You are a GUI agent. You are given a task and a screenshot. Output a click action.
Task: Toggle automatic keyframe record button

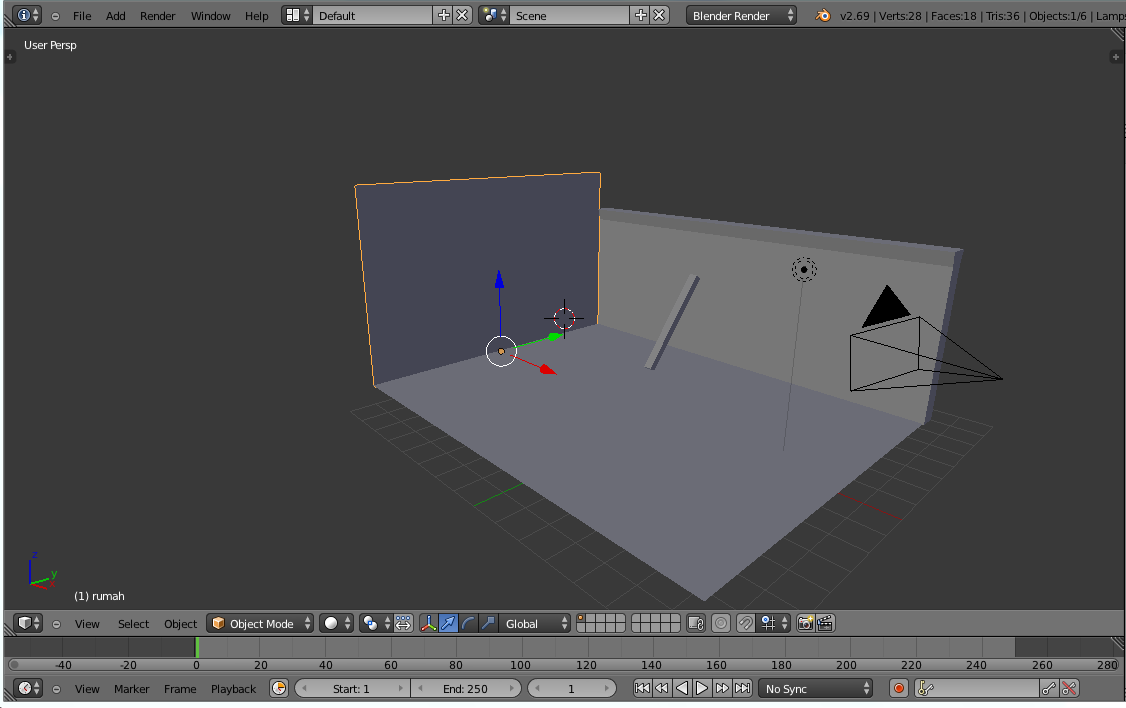898,688
